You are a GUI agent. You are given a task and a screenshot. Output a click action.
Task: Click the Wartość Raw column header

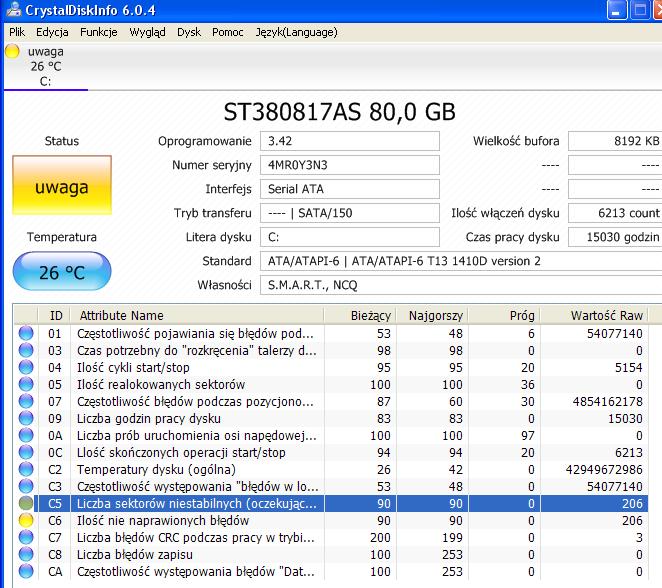click(x=594, y=315)
